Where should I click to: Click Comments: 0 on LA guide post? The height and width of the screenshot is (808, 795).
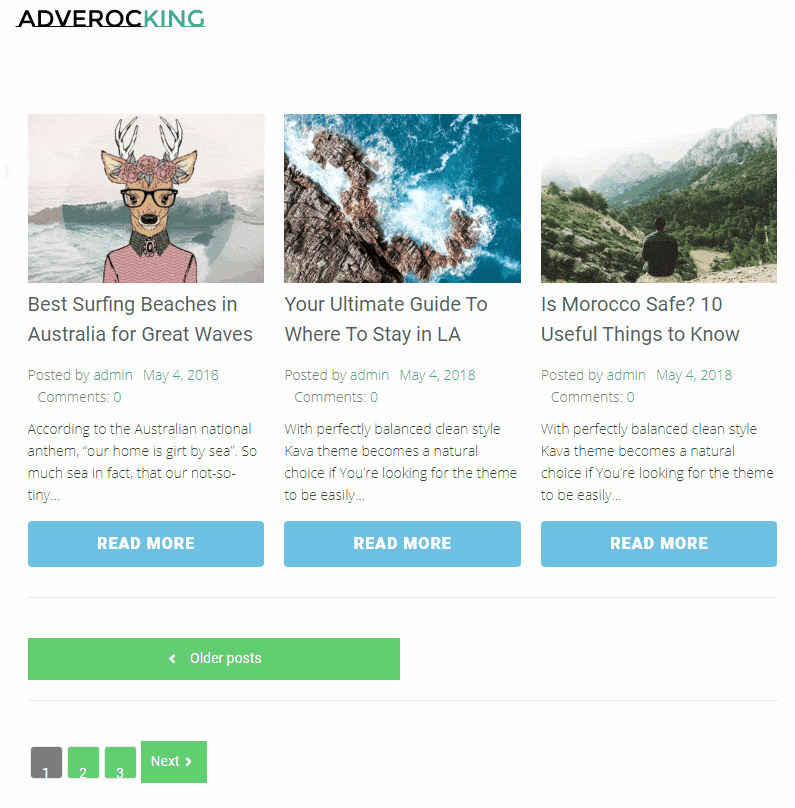click(x=336, y=397)
